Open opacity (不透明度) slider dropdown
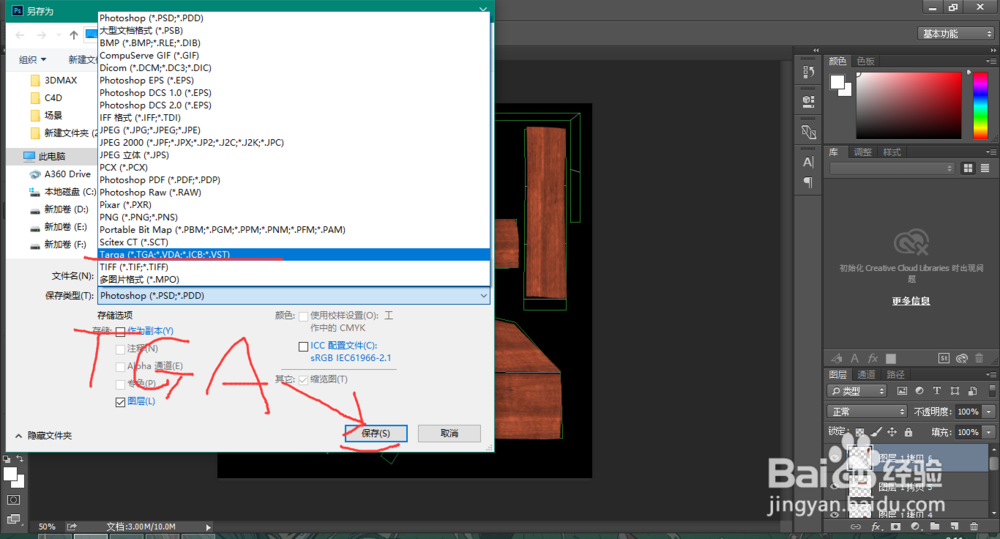 pyautogui.click(x=989, y=411)
